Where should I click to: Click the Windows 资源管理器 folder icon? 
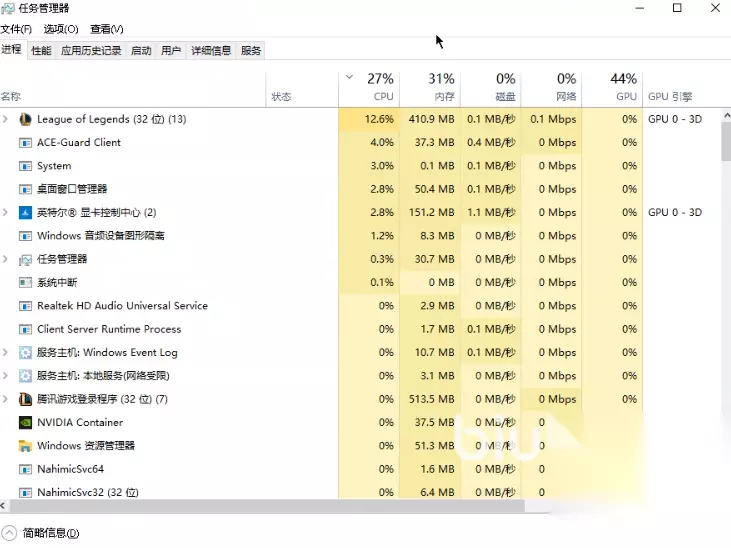coord(25,446)
